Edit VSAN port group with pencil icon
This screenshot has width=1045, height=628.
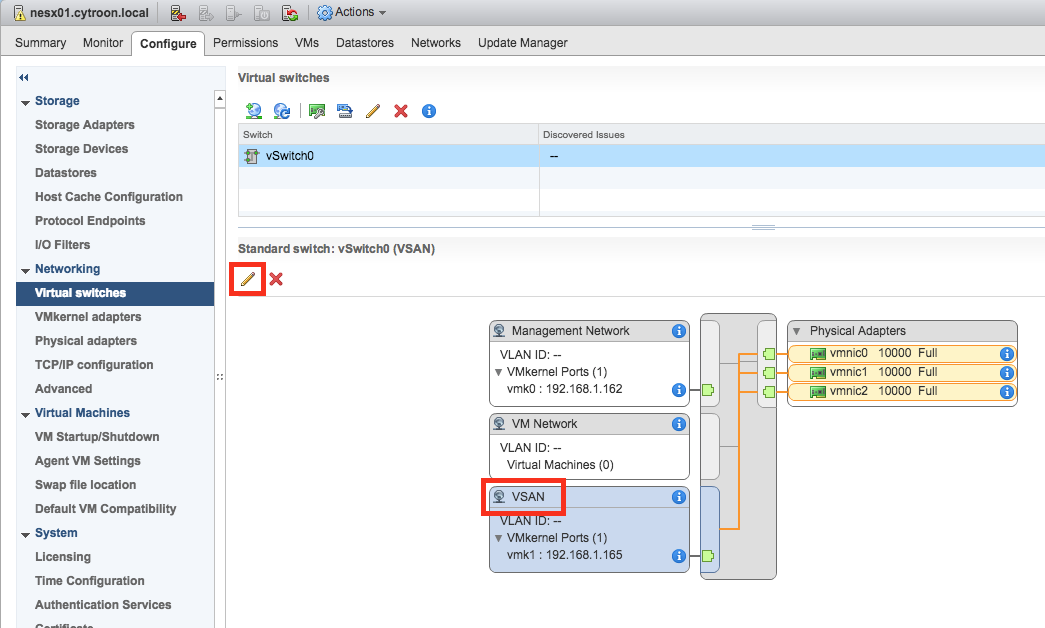[x=247, y=279]
